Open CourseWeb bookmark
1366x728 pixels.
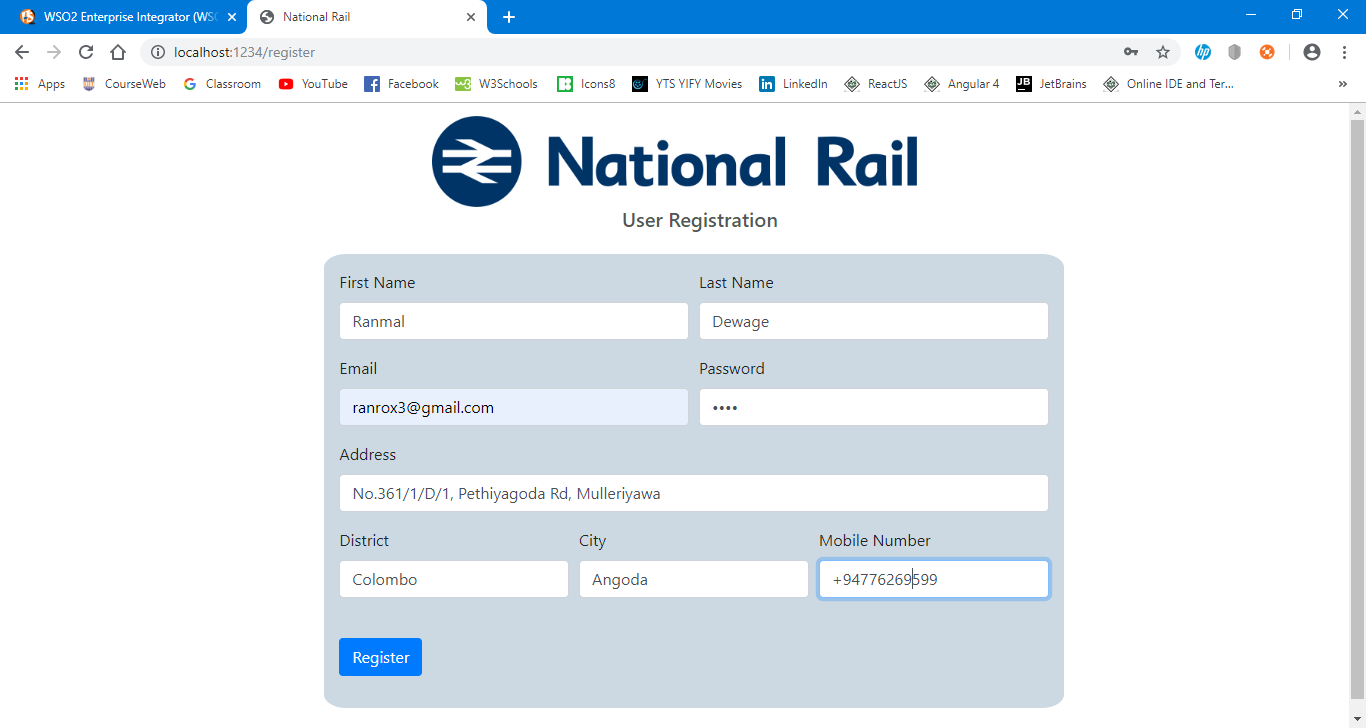(x=124, y=84)
